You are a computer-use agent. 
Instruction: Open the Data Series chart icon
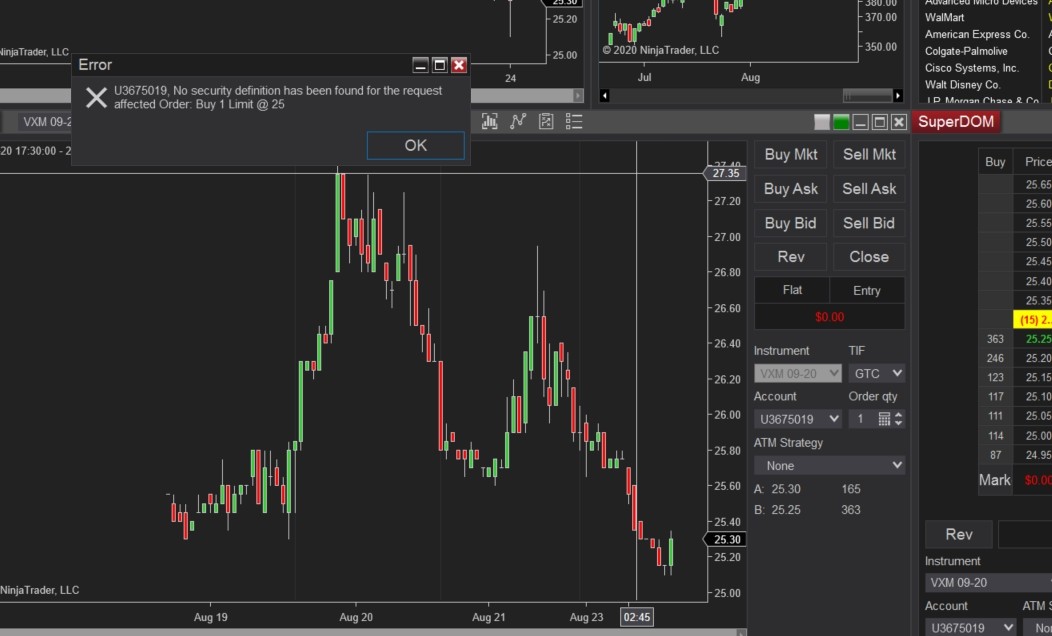[490, 121]
